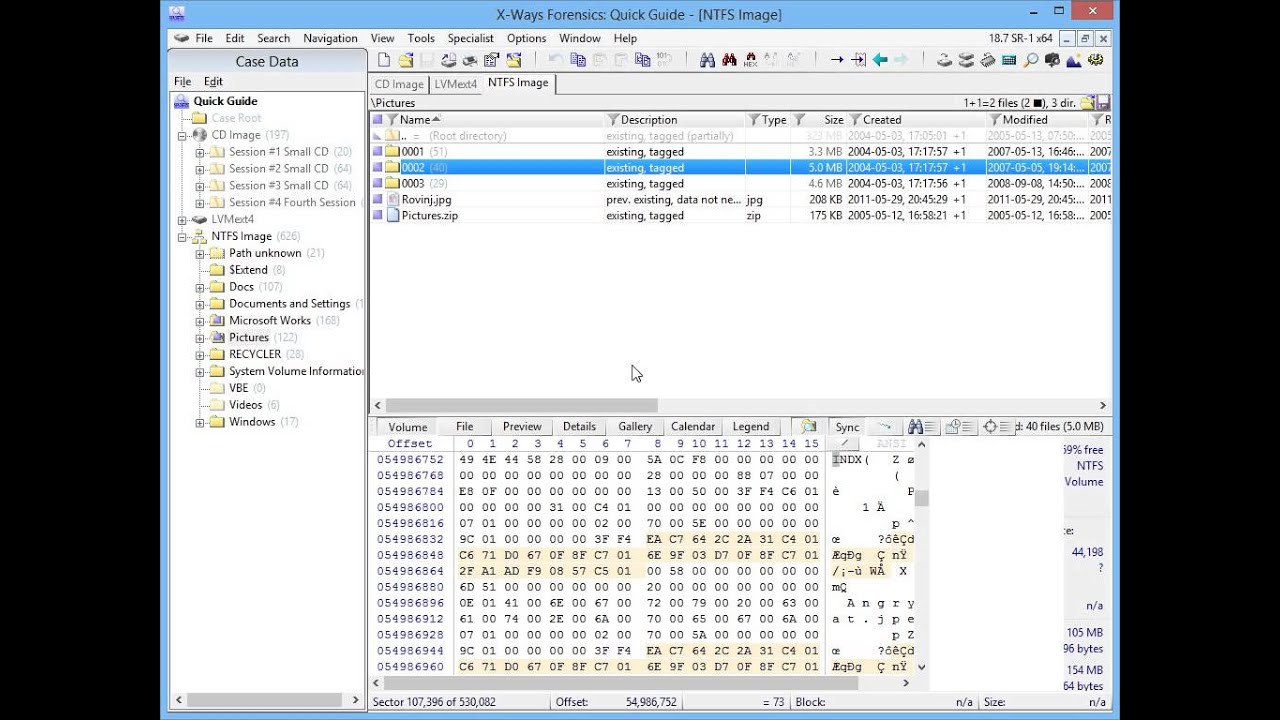Screen dimensions: 1280x720
Task: Toggle tag box for Rovinj.jpg
Action: (x=377, y=200)
